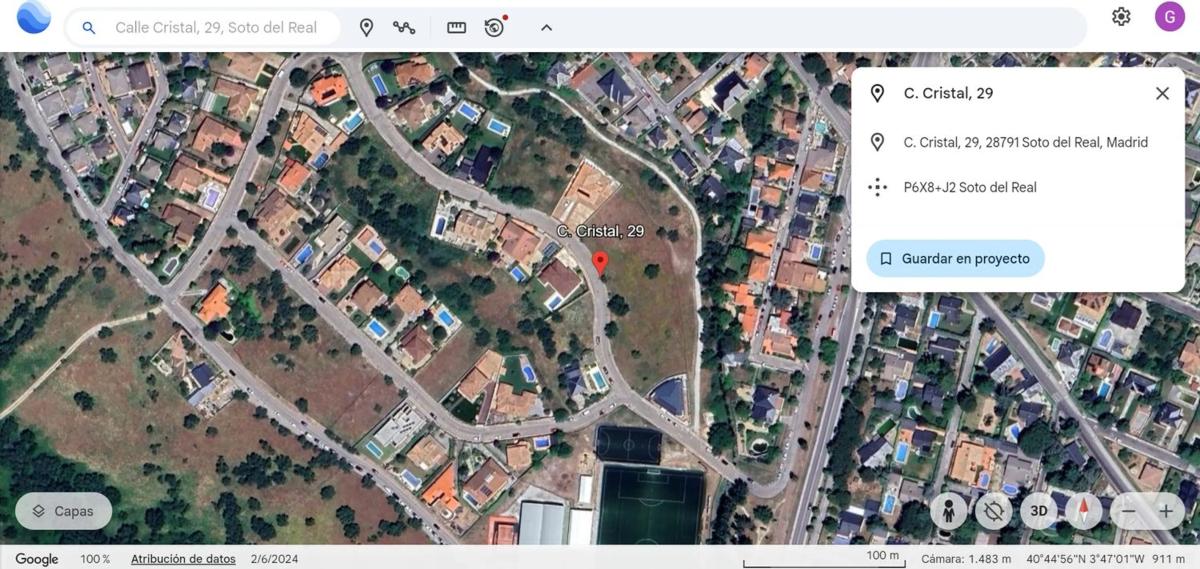Zoom out with the minus button
This screenshot has height=569, width=1200.
(1128, 511)
